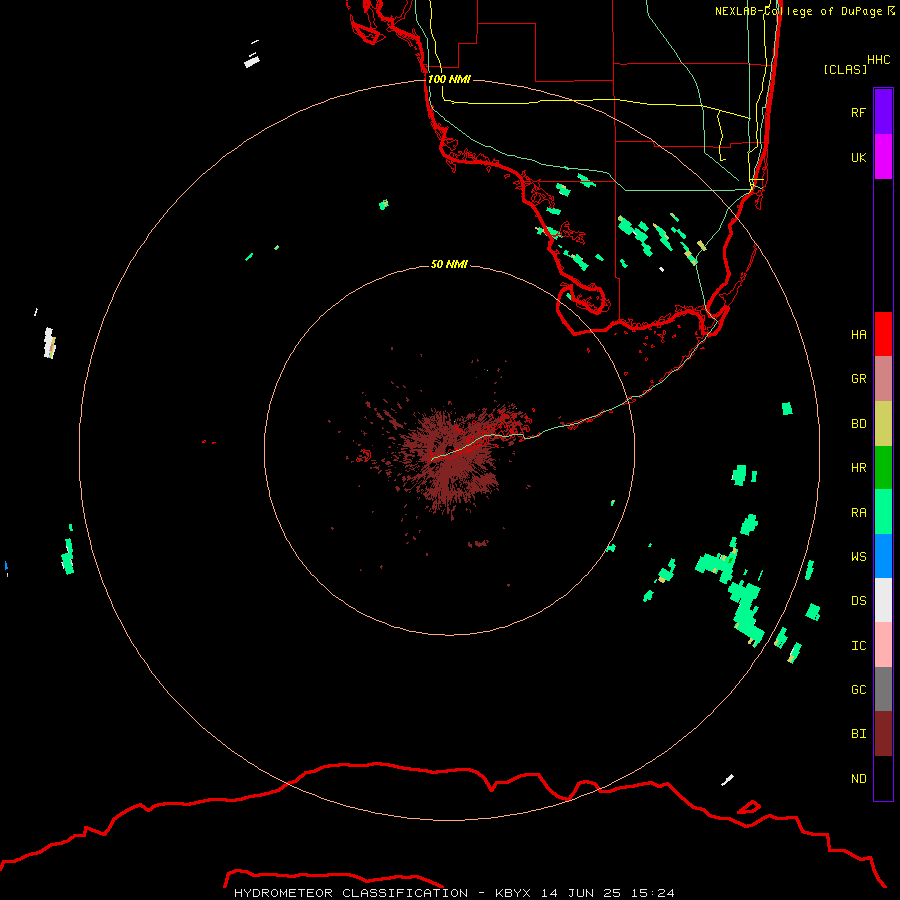Click the ND legend label

(858, 779)
